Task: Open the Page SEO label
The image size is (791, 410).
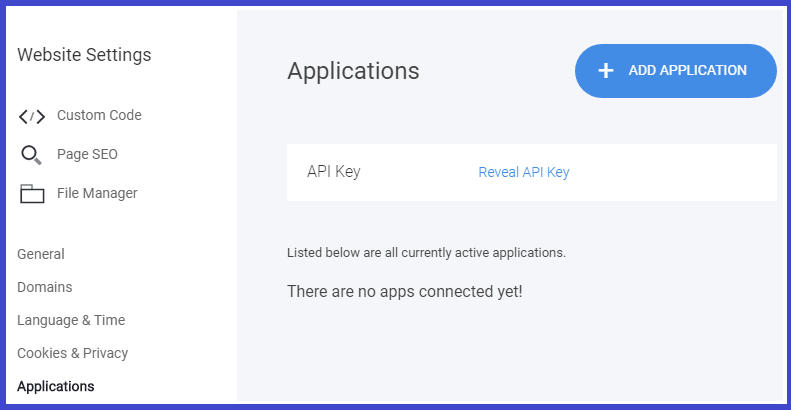Action: 87,154
